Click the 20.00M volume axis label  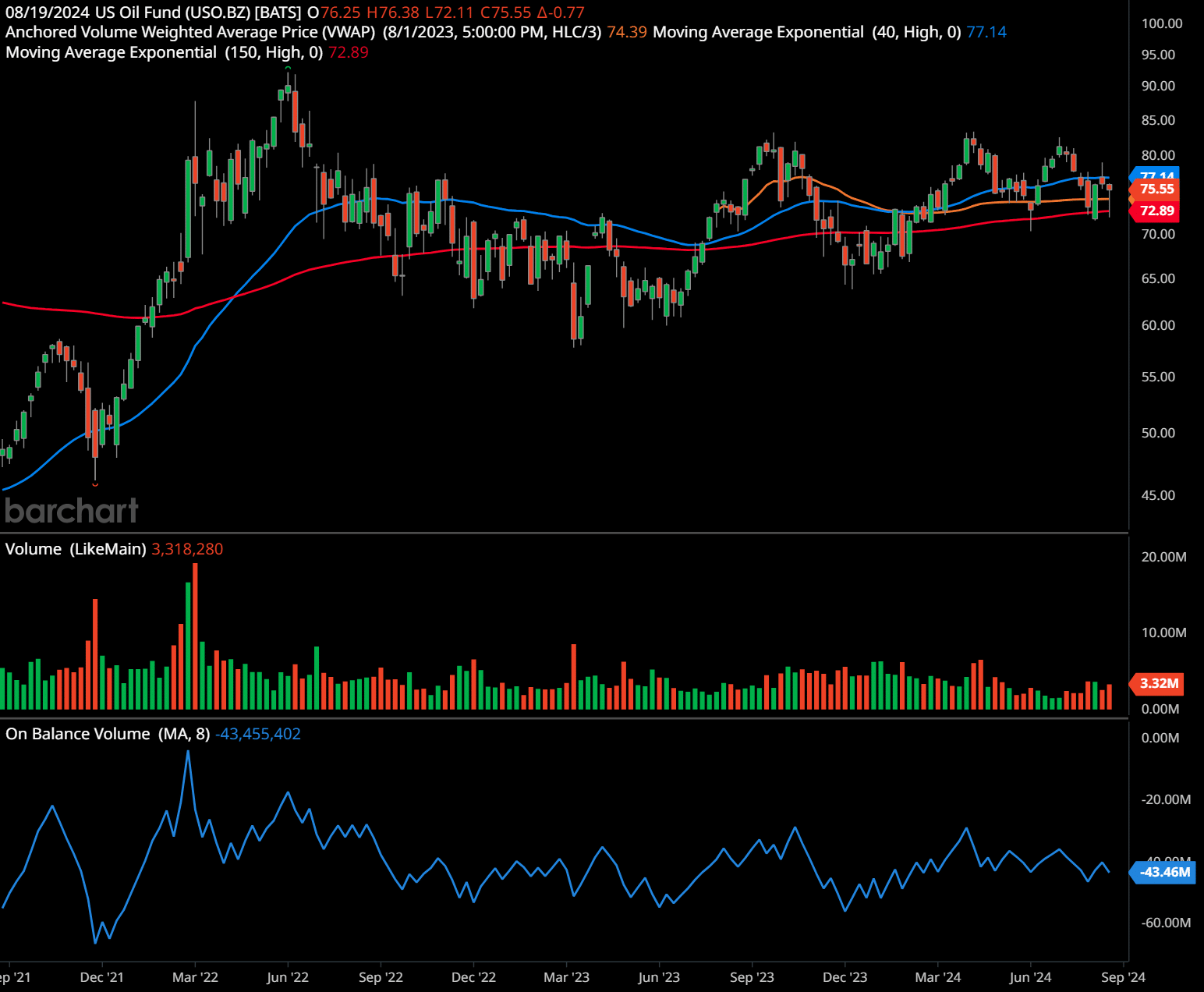[1163, 557]
